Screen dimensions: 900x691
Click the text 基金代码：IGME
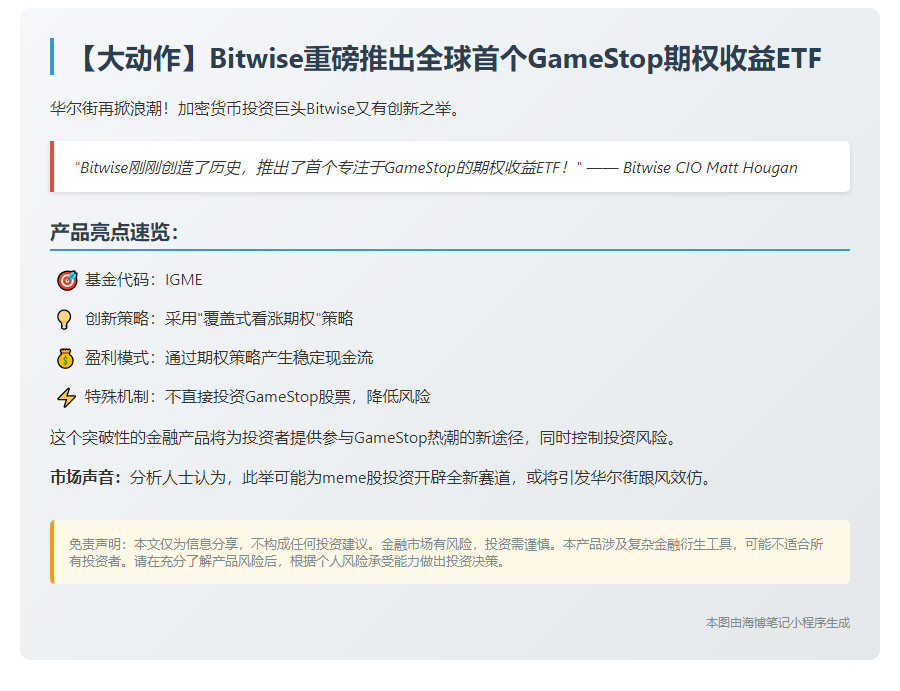[x=143, y=279]
